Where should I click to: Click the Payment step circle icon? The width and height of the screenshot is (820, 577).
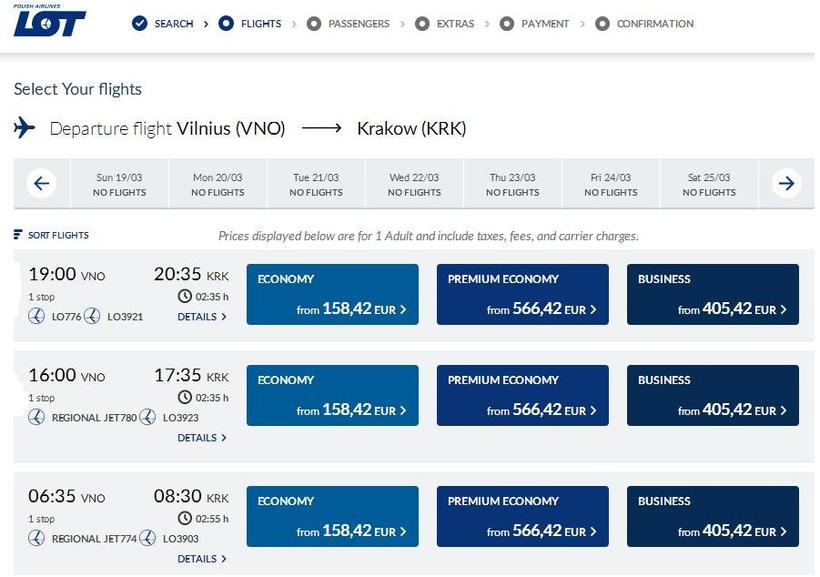coord(507,24)
